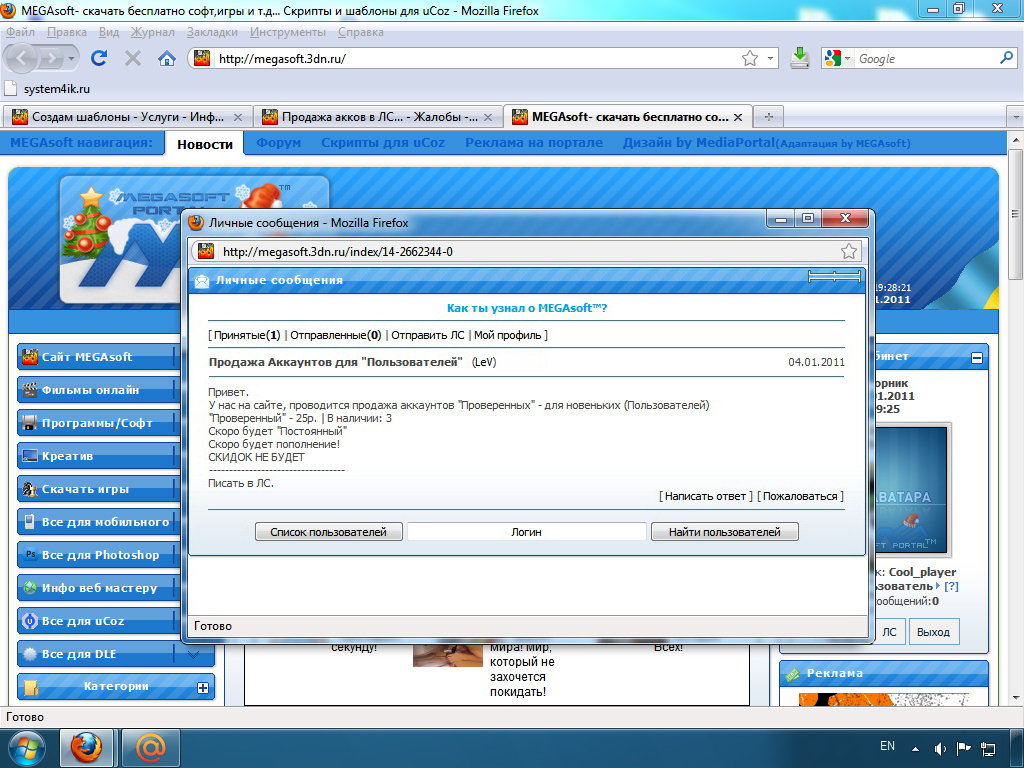
Task: Click the browser Back arrow button
Action: point(21,59)
